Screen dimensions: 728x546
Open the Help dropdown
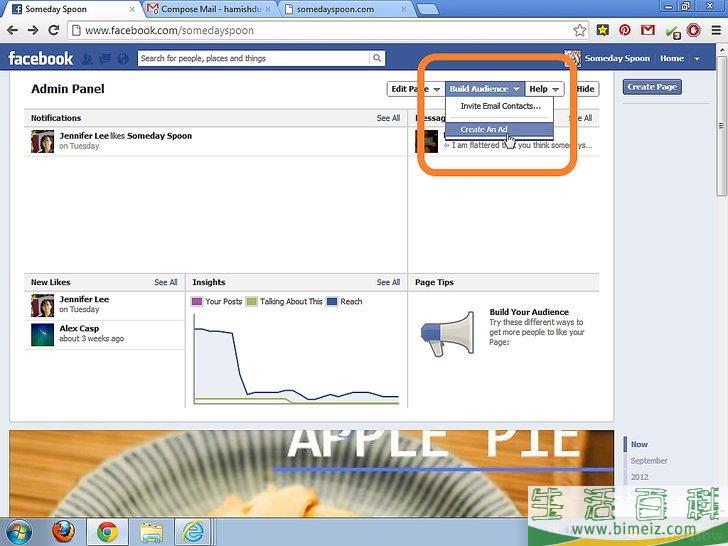point(544,89)
